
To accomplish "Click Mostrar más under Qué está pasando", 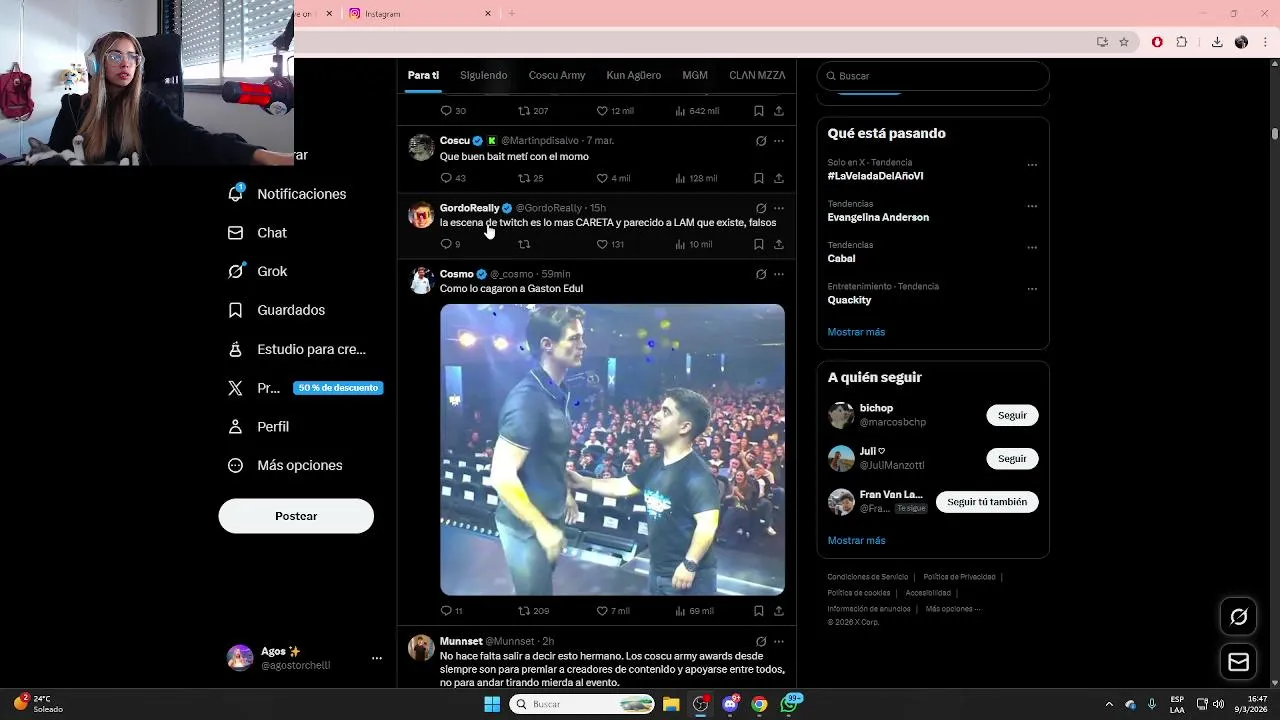I will (856, 332).
